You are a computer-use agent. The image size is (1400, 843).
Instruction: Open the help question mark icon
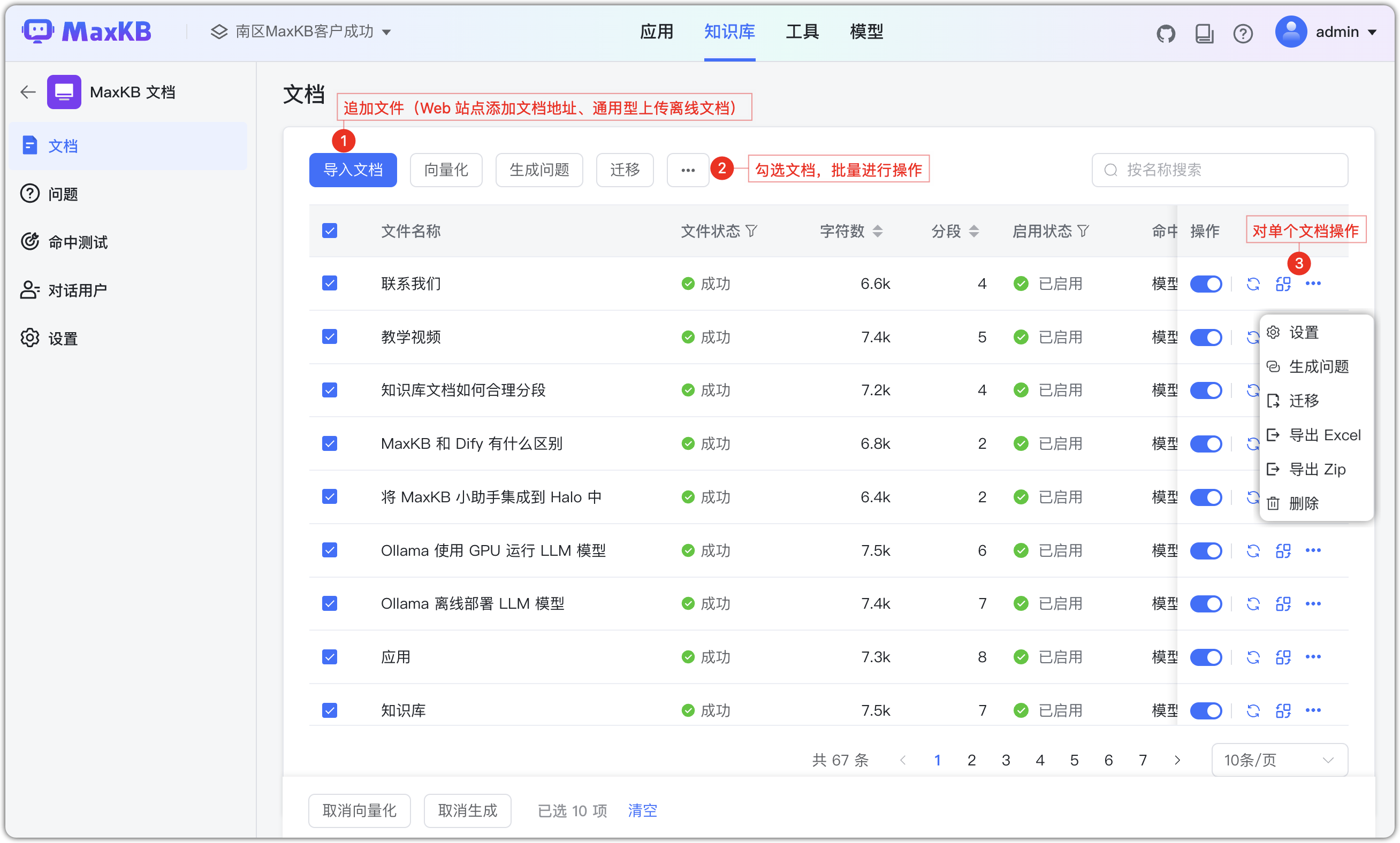coord(1243,33)
